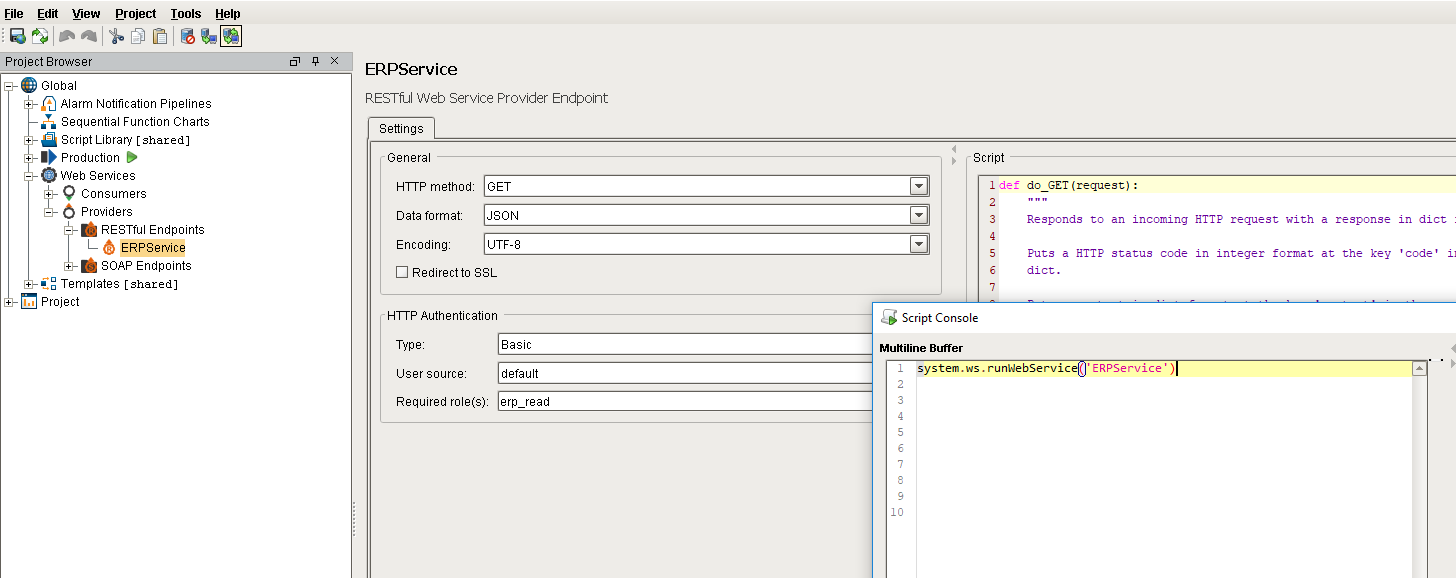Image resolution: width=1456 pixels, height=578 pixels.
Task: Click the SOAP Endpoints folder icon
Action: (89, 265)
